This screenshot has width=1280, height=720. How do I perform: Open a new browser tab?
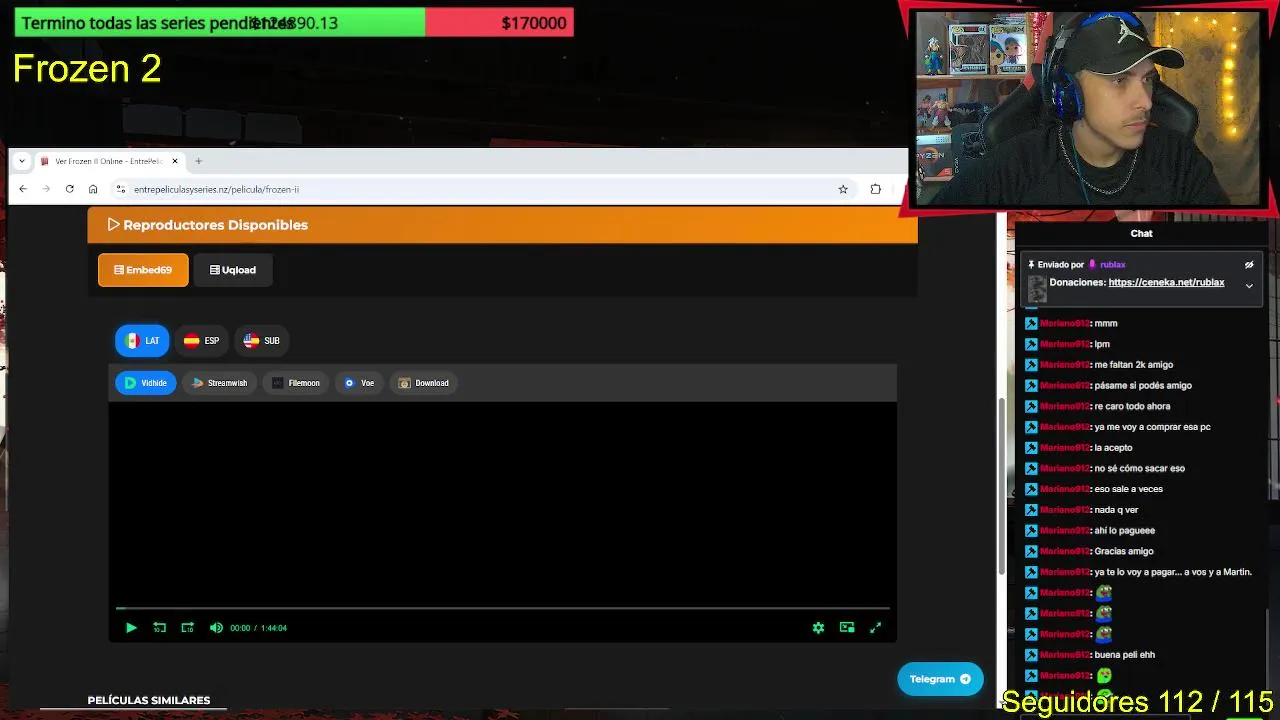click(x=198, y=161)
